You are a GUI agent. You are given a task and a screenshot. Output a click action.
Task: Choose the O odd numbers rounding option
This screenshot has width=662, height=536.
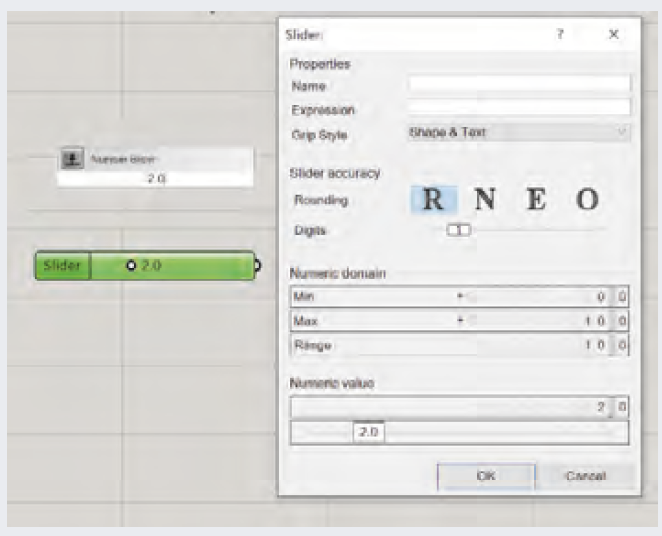click(x=587, y=199)
